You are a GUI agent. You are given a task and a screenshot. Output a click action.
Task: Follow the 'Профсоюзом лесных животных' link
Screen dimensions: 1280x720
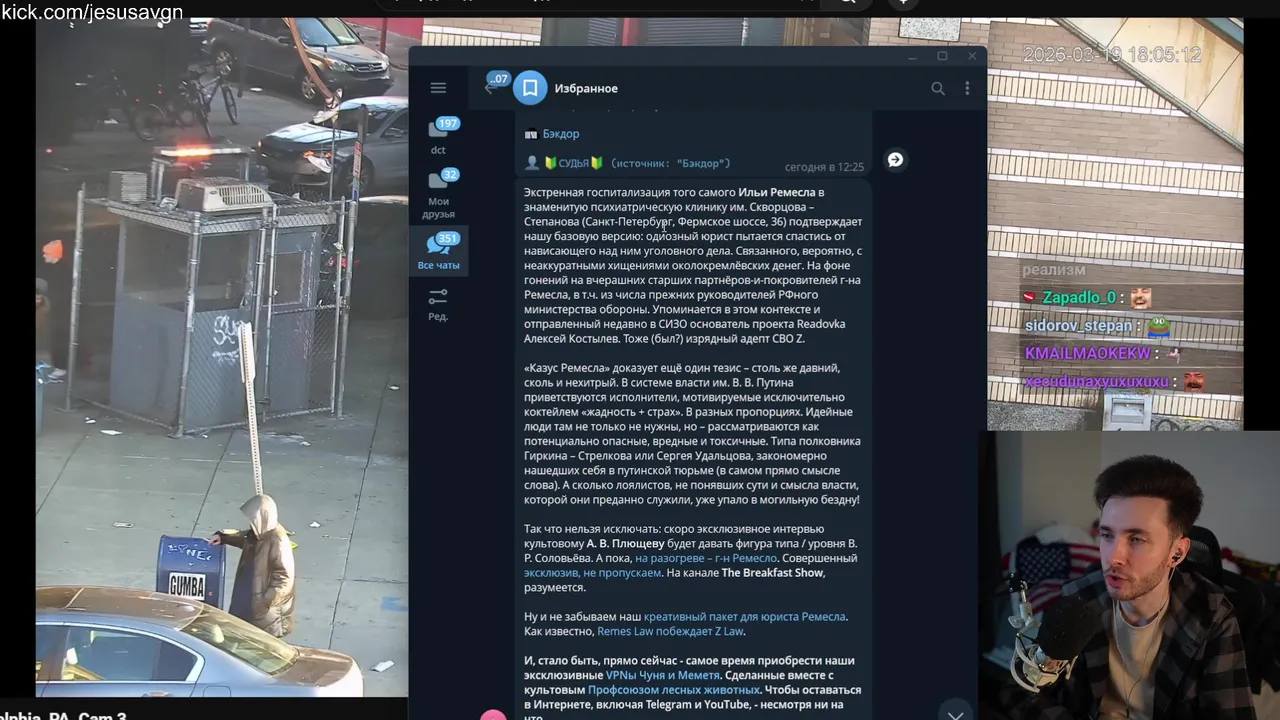point(674,690)
